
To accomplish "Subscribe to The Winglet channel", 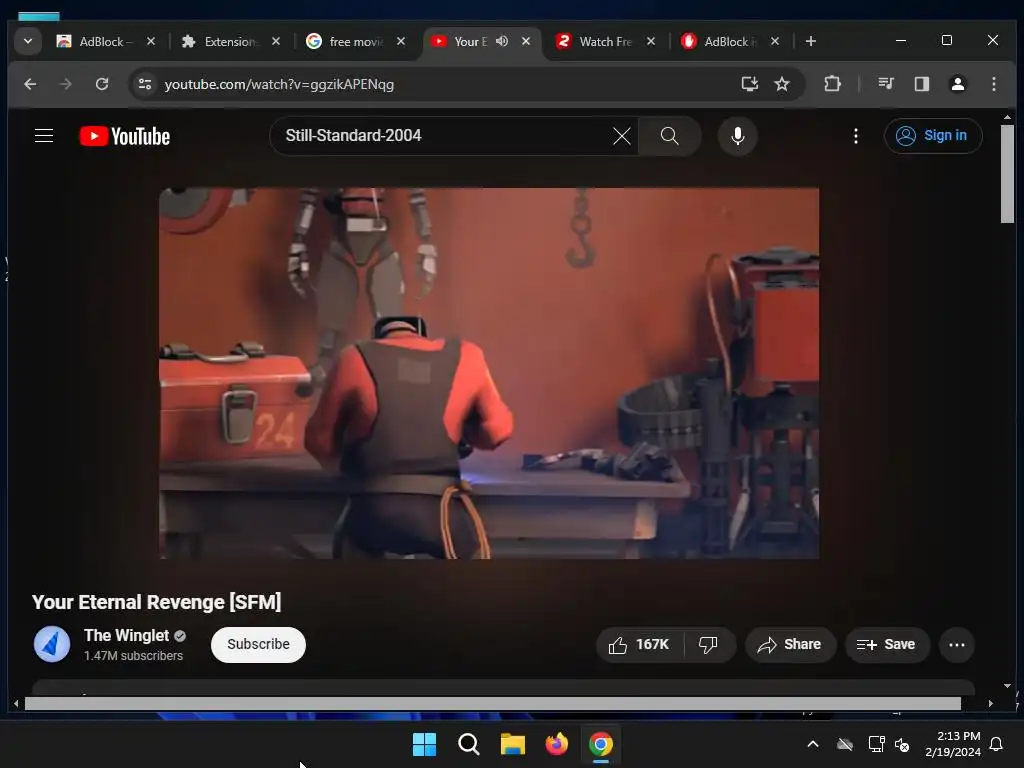I will point(258,645).
